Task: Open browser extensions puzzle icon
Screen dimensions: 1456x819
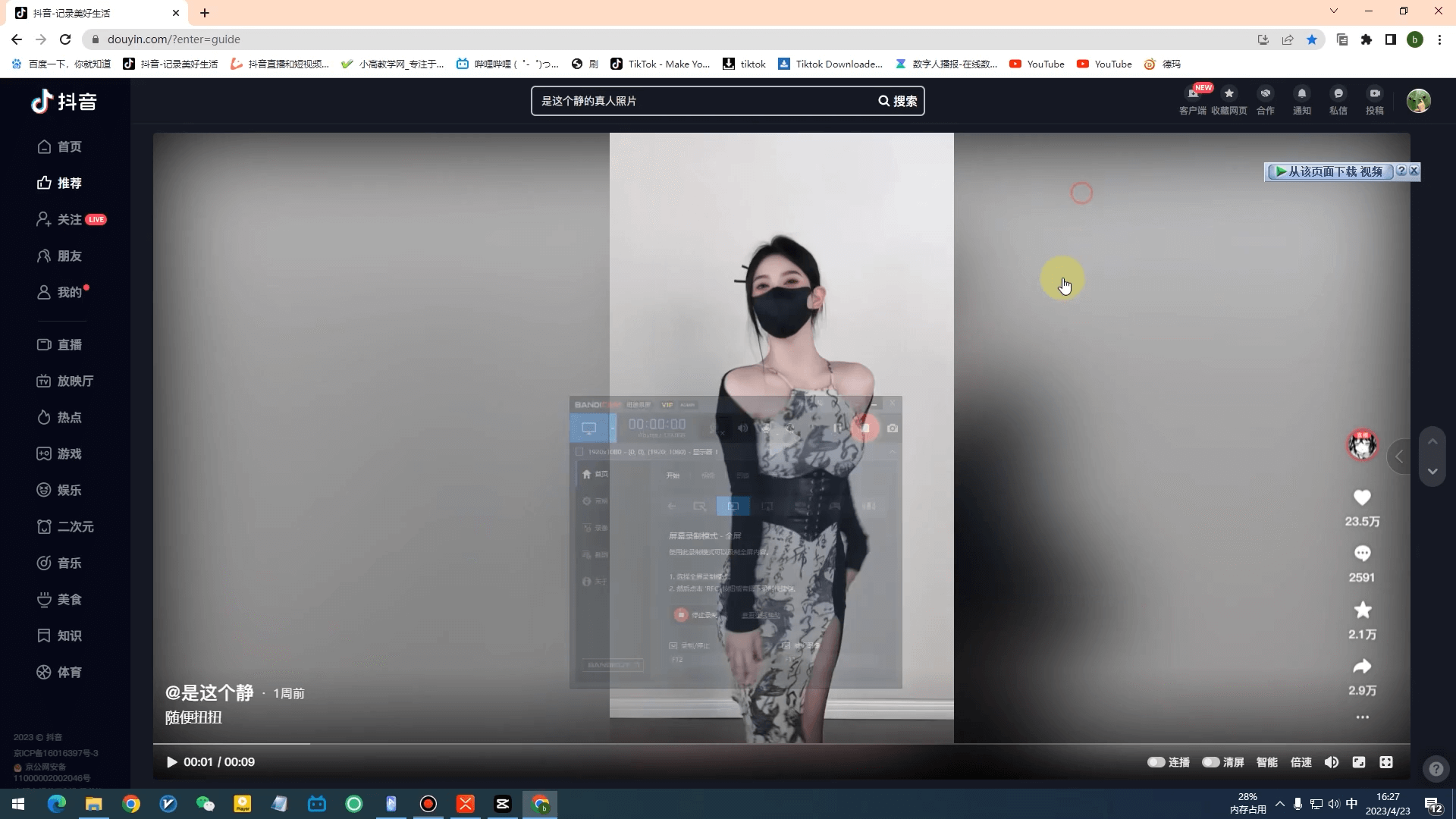Action: pyautogui.click(x=1367, y=39)
